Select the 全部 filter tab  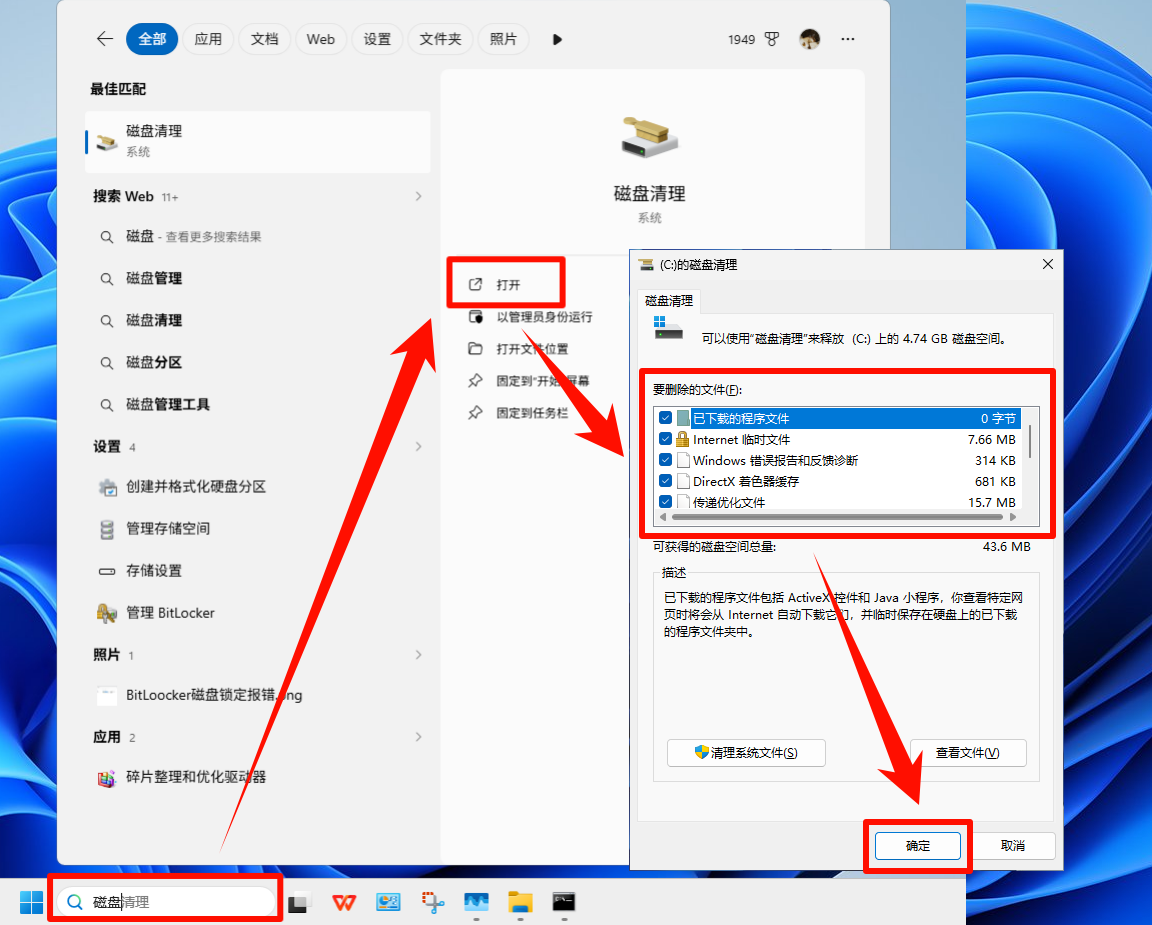pyautogui.click(x=152, y=39)
